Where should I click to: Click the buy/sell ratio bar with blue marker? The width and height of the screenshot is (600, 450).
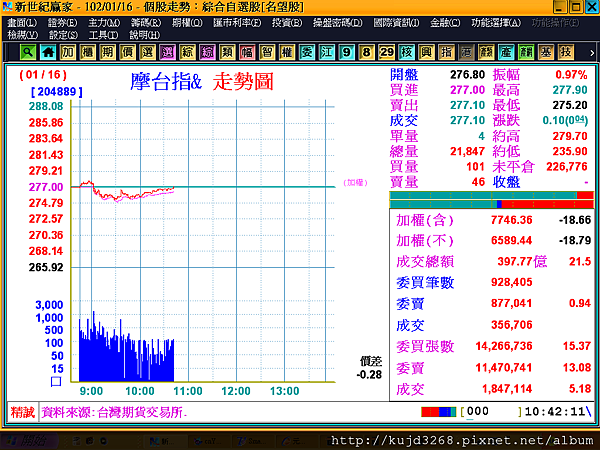tap(492, 204)
